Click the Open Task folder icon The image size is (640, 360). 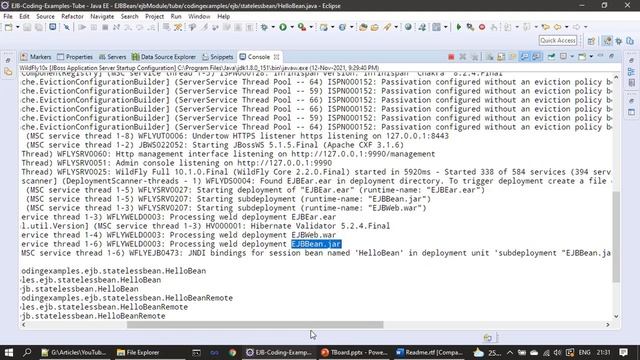click(375, 27)
